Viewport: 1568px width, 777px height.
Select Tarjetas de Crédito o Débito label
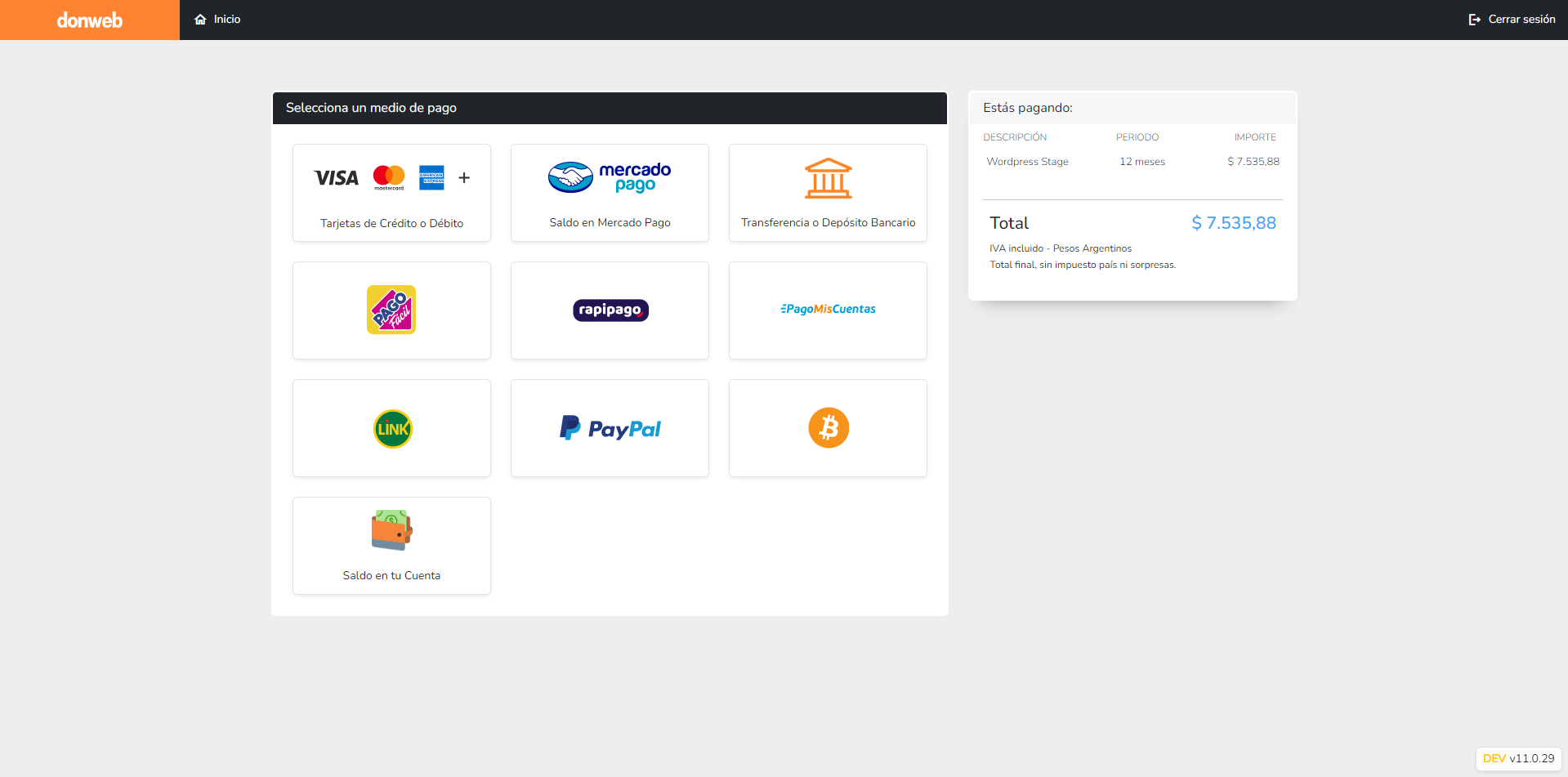click(391, 223)
